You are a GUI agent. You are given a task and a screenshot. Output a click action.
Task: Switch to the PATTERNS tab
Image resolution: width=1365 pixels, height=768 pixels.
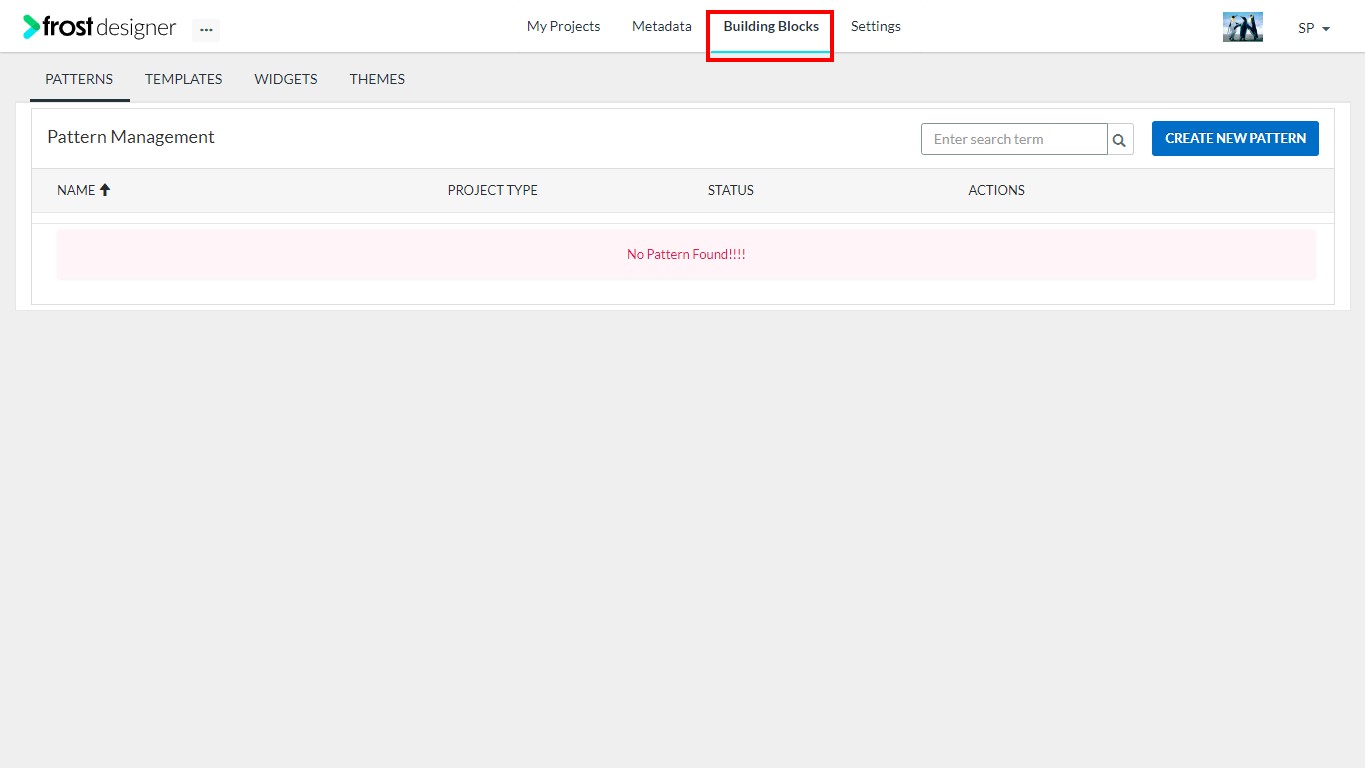point(79,79)
